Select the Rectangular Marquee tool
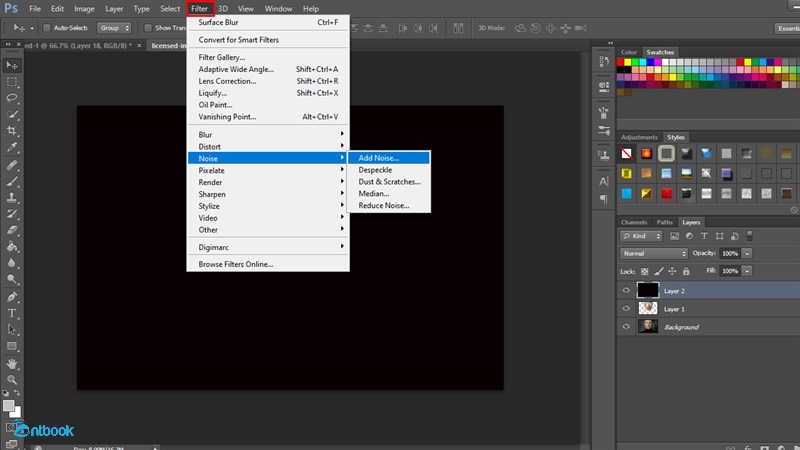800x450 pixels. [x=12, y=82]
